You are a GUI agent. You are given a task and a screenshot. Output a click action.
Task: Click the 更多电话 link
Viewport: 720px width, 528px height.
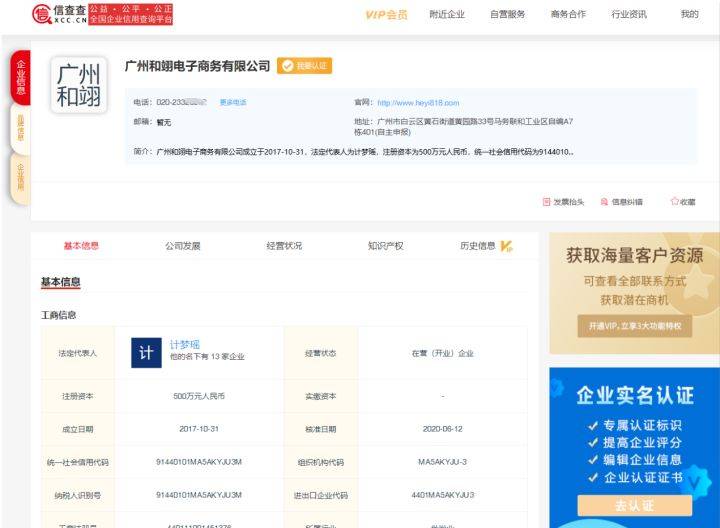233,102
